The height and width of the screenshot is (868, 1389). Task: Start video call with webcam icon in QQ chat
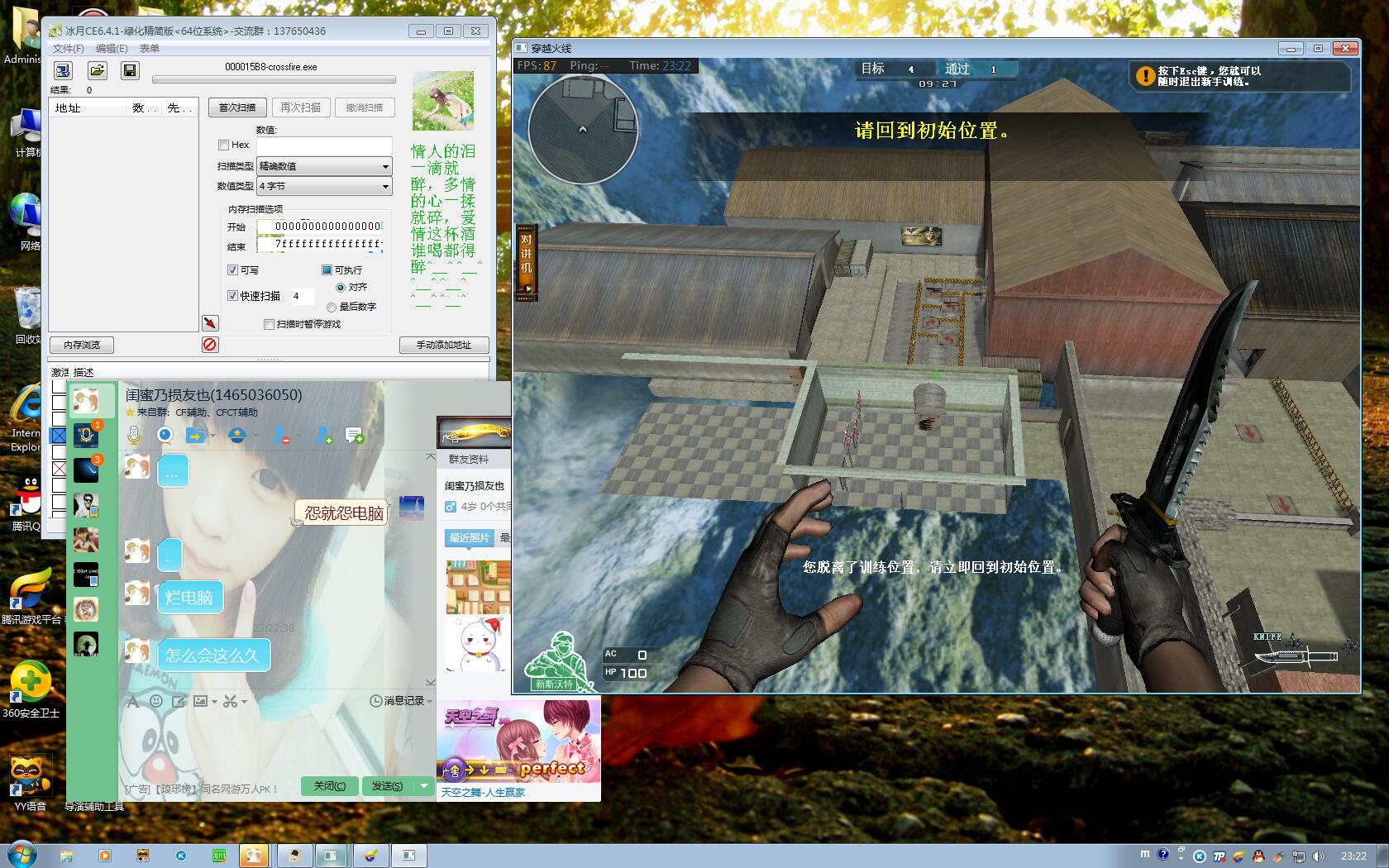click(165, 435)
